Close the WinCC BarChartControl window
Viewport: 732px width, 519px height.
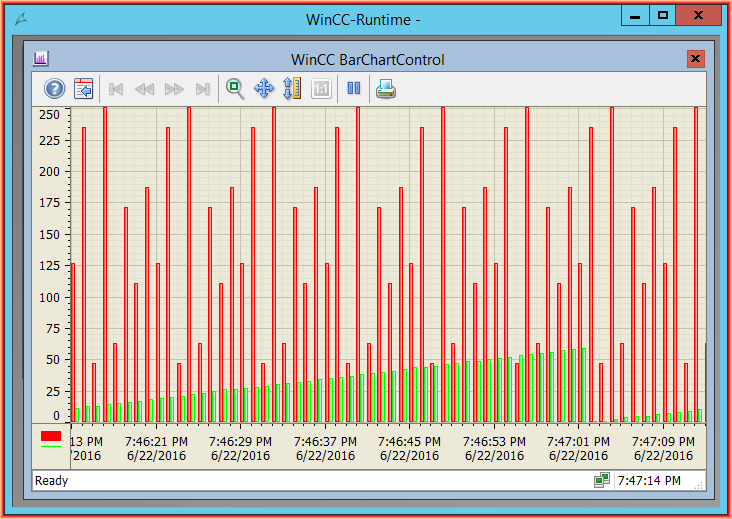click(696, 59)
